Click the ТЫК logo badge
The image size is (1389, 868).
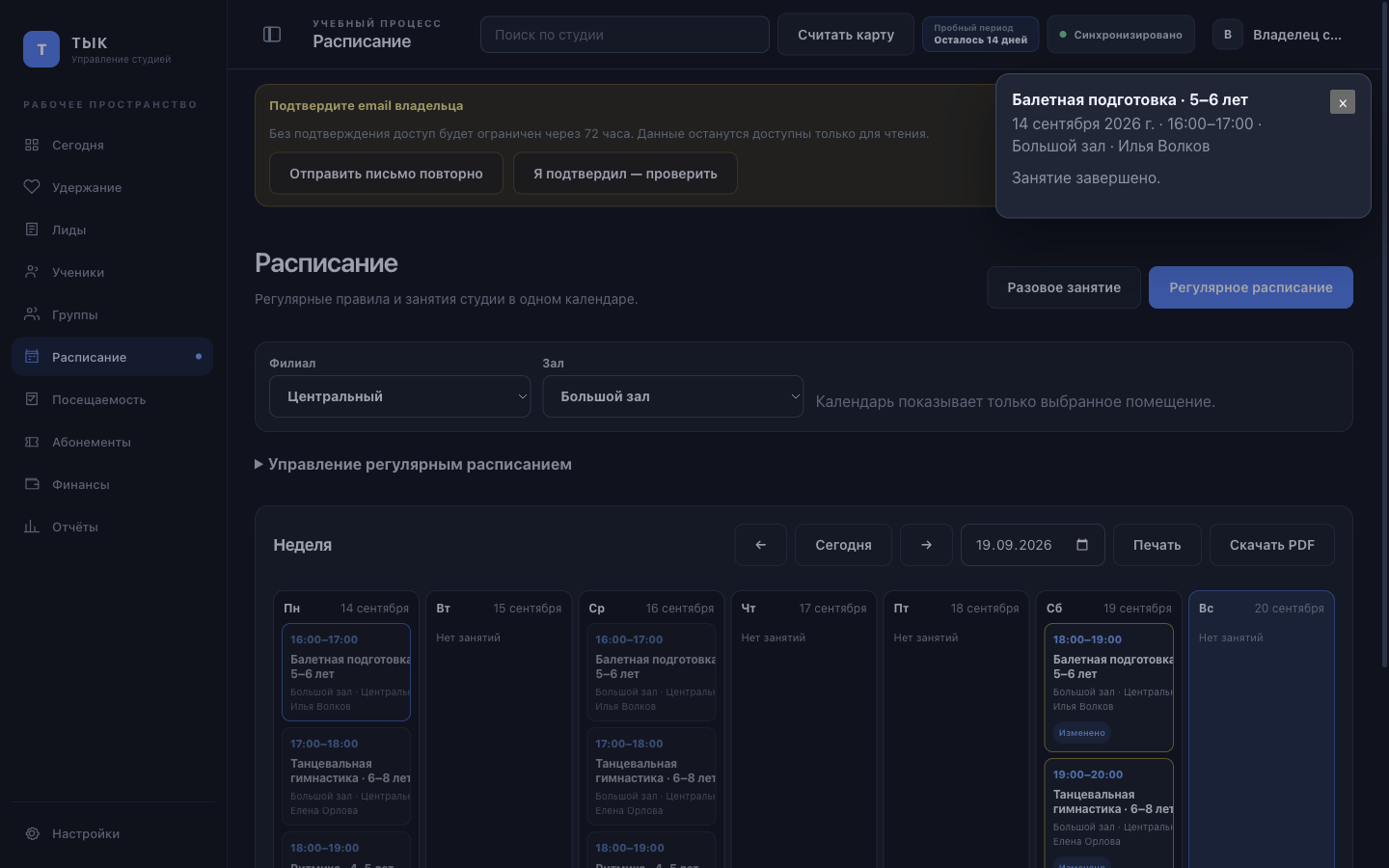point(41,49)
